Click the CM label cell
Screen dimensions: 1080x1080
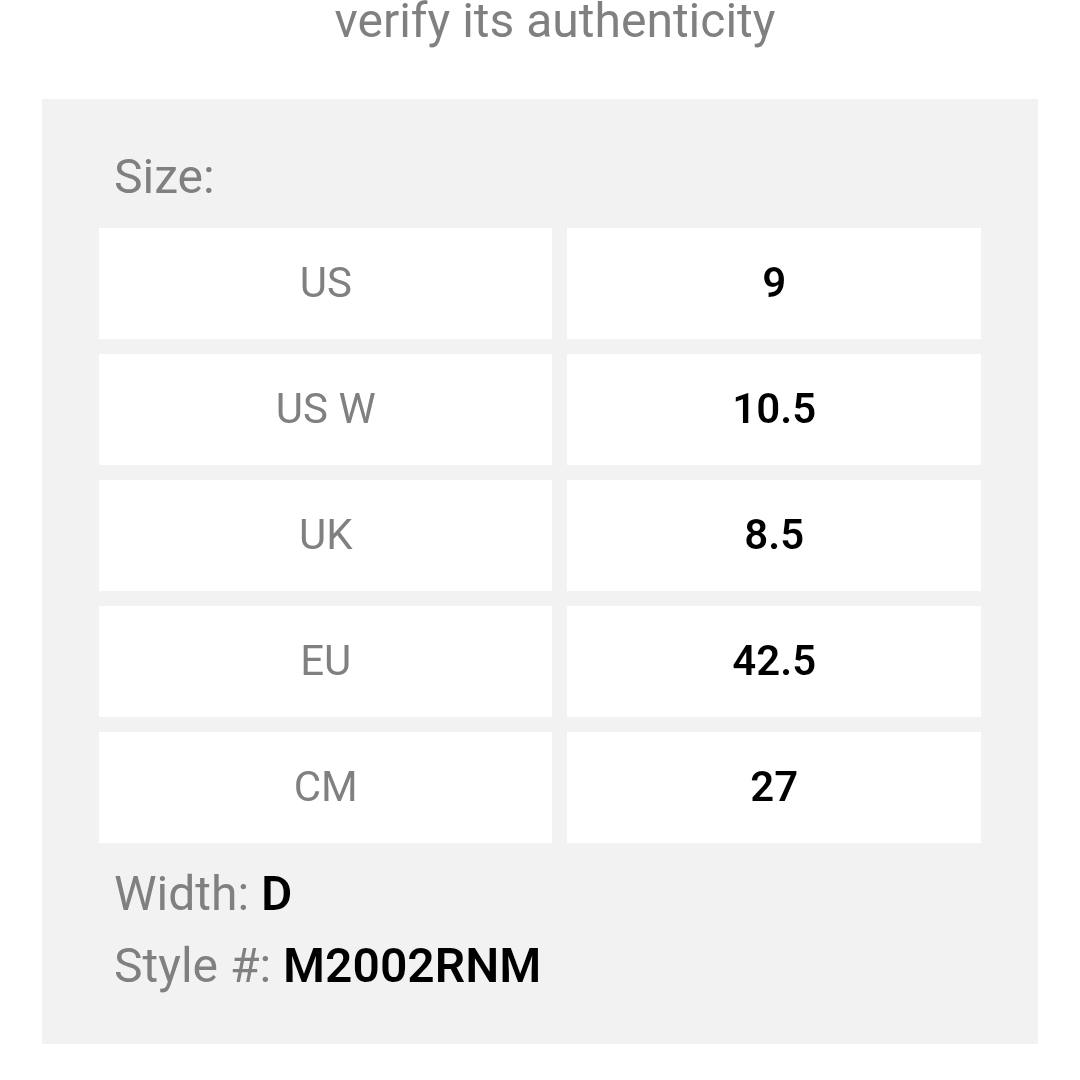click(325, 787)
